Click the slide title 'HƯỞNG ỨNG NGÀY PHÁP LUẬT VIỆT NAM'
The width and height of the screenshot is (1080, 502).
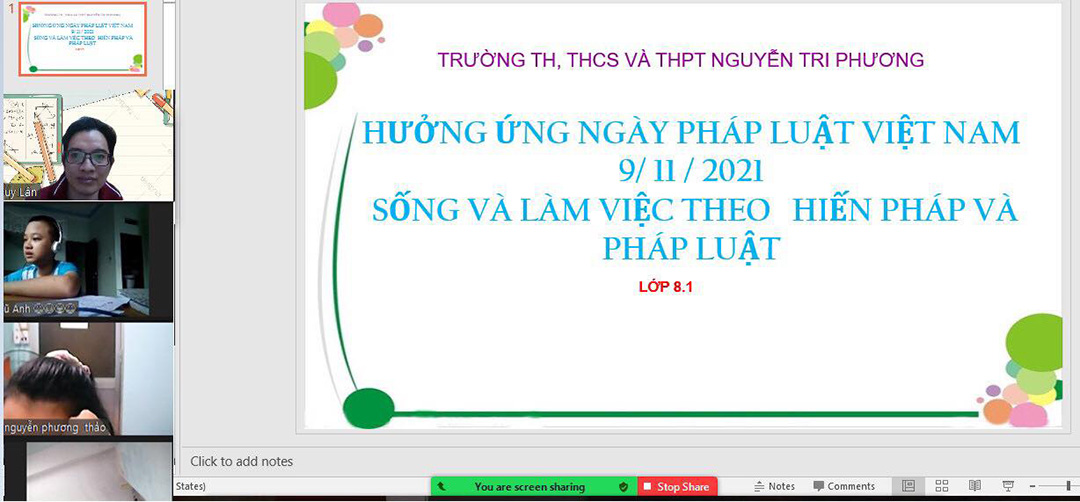(691, 132)
